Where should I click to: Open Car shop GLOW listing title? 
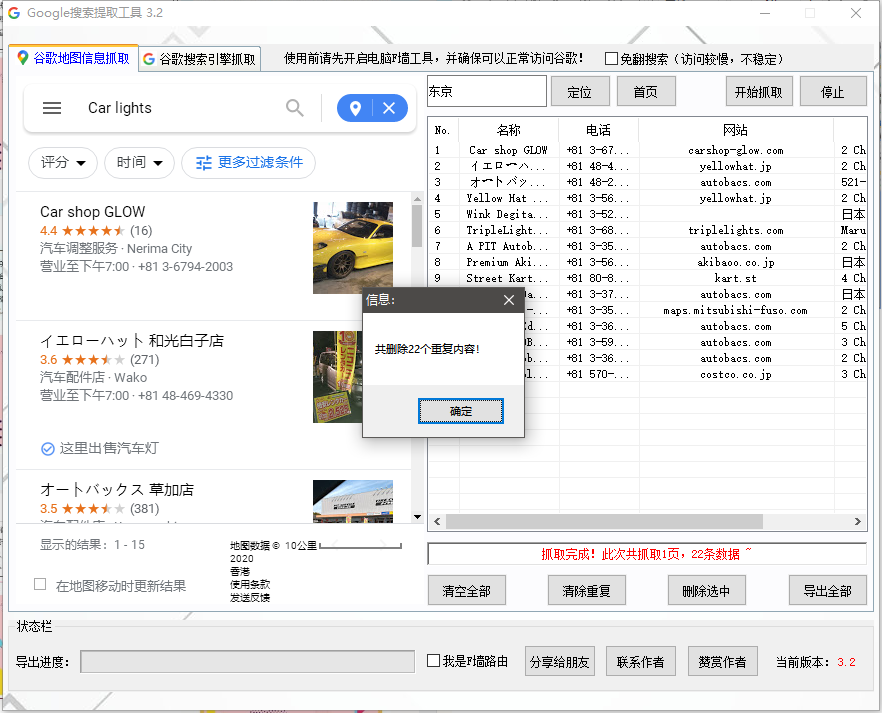pos(92,212)
